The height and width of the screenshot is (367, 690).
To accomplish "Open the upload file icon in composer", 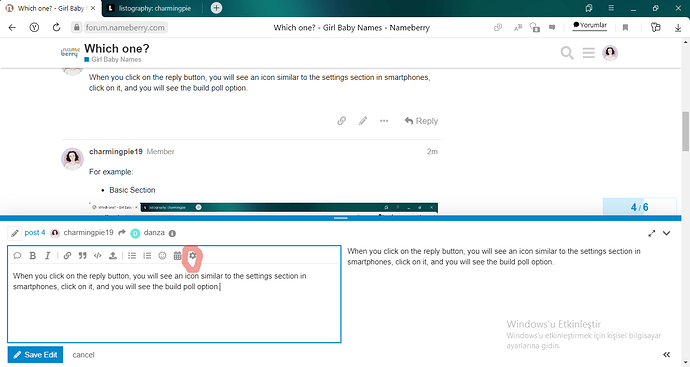I will [113, 256].
